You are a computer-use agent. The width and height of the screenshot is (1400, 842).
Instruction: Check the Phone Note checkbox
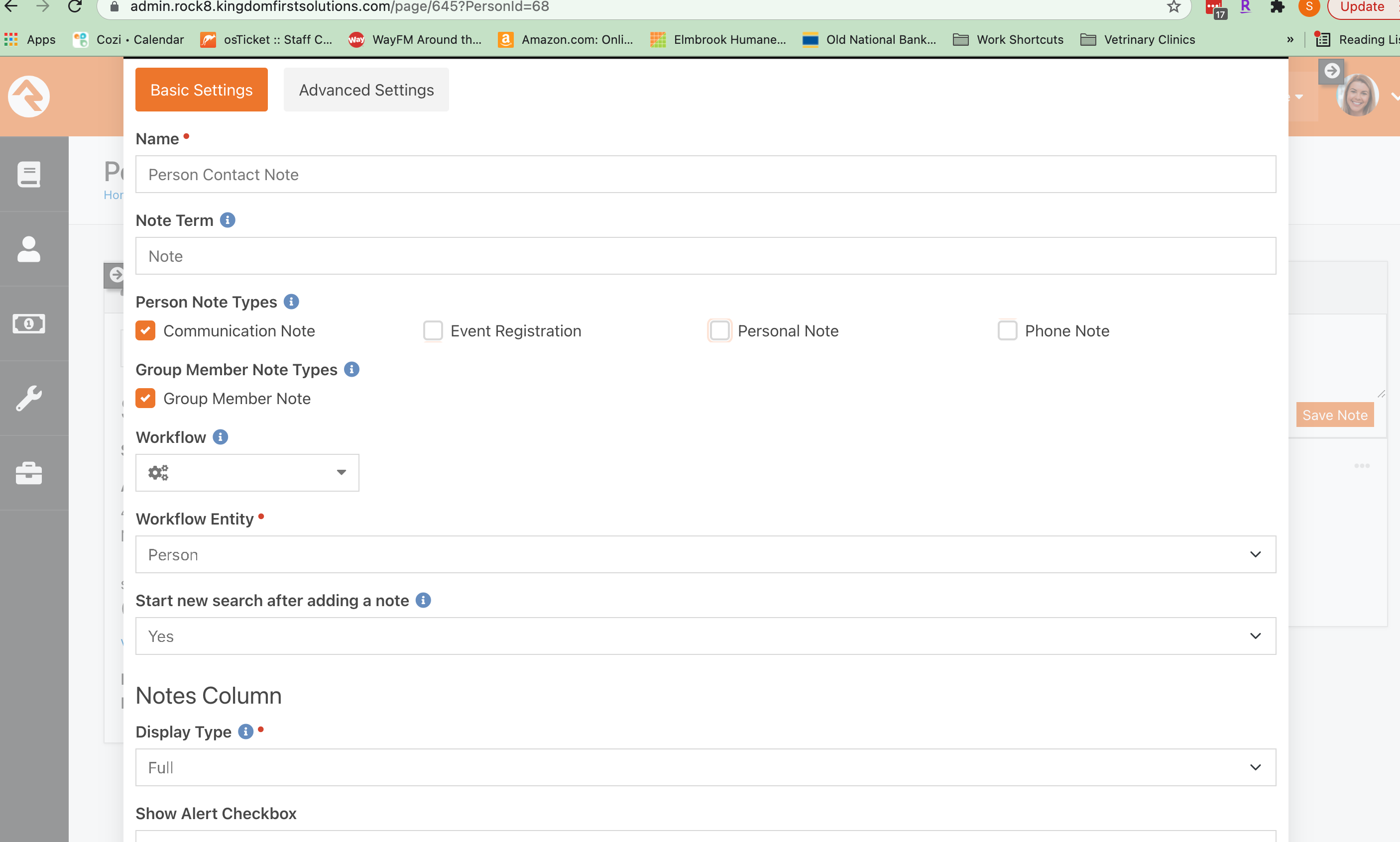pyautogui.click(x=1007, y=331)
